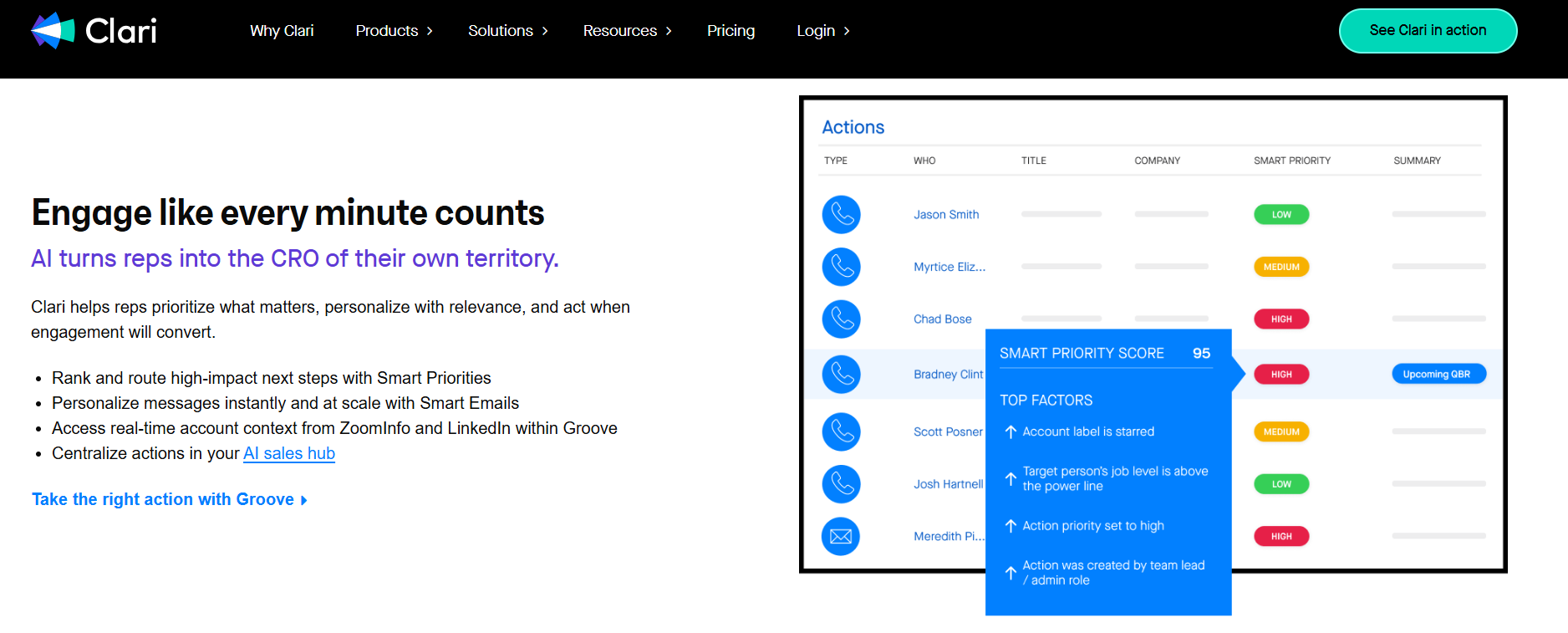Open the Resources menu

[620, 31]
